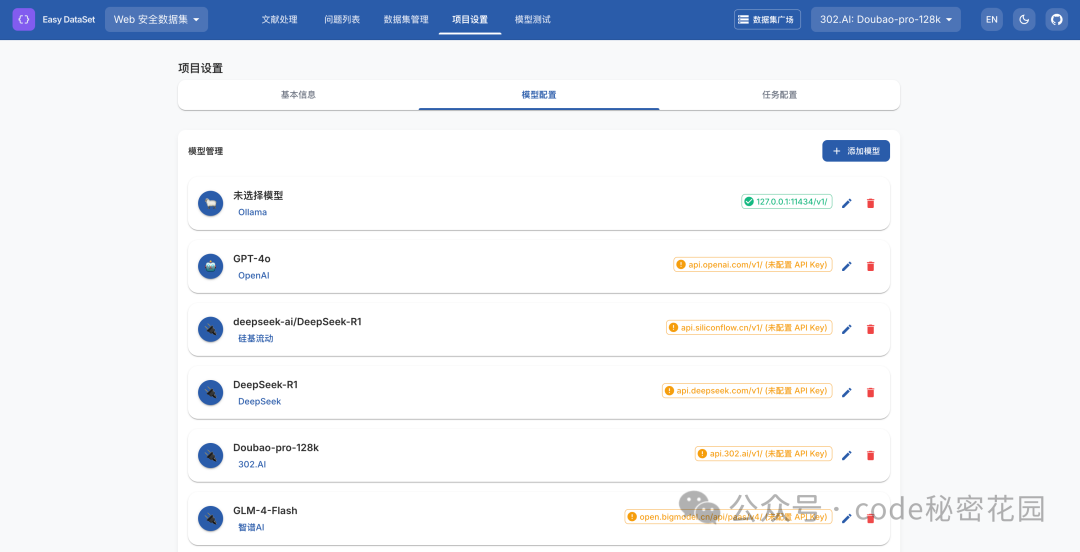1080x552 pixels.
Task: Toggle dark mode moon icon
Action: (x=1024, y=19)
